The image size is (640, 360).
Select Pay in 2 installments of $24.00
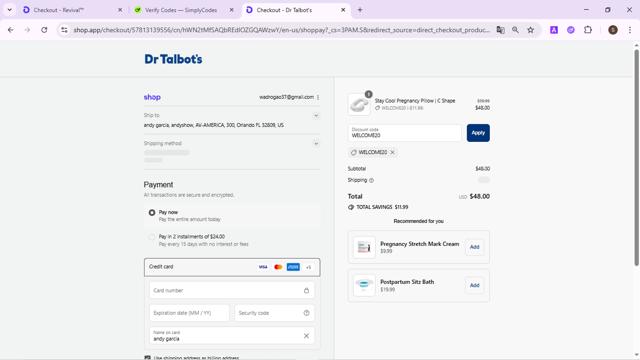152,237
